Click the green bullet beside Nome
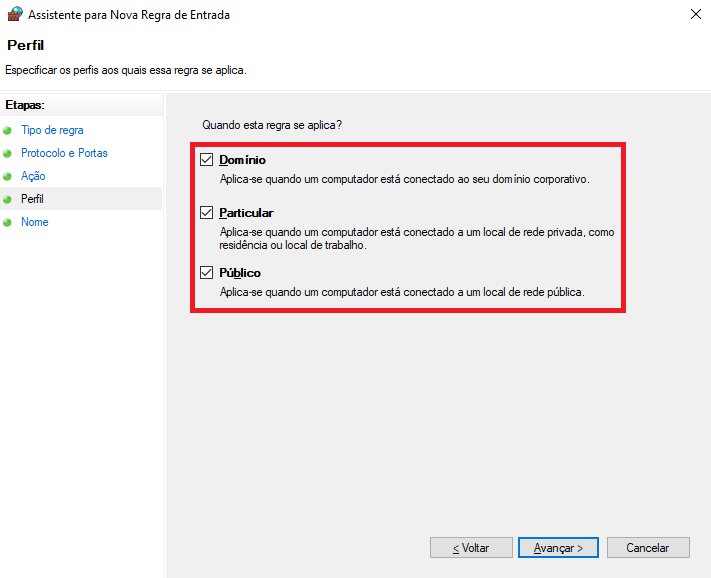Screen dimensions: 711x578 click(7, 223)
